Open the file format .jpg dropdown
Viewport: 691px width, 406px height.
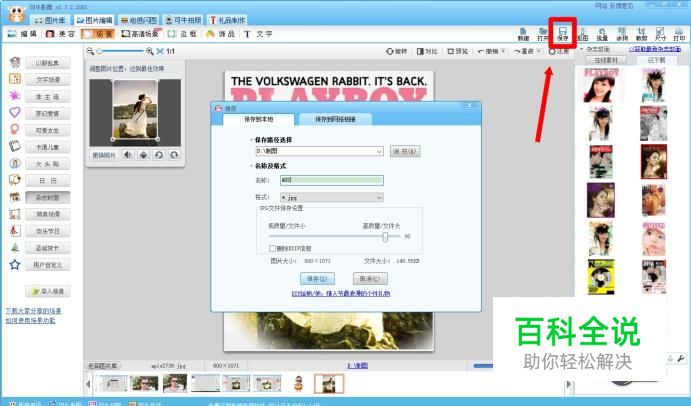coord(379,197)
